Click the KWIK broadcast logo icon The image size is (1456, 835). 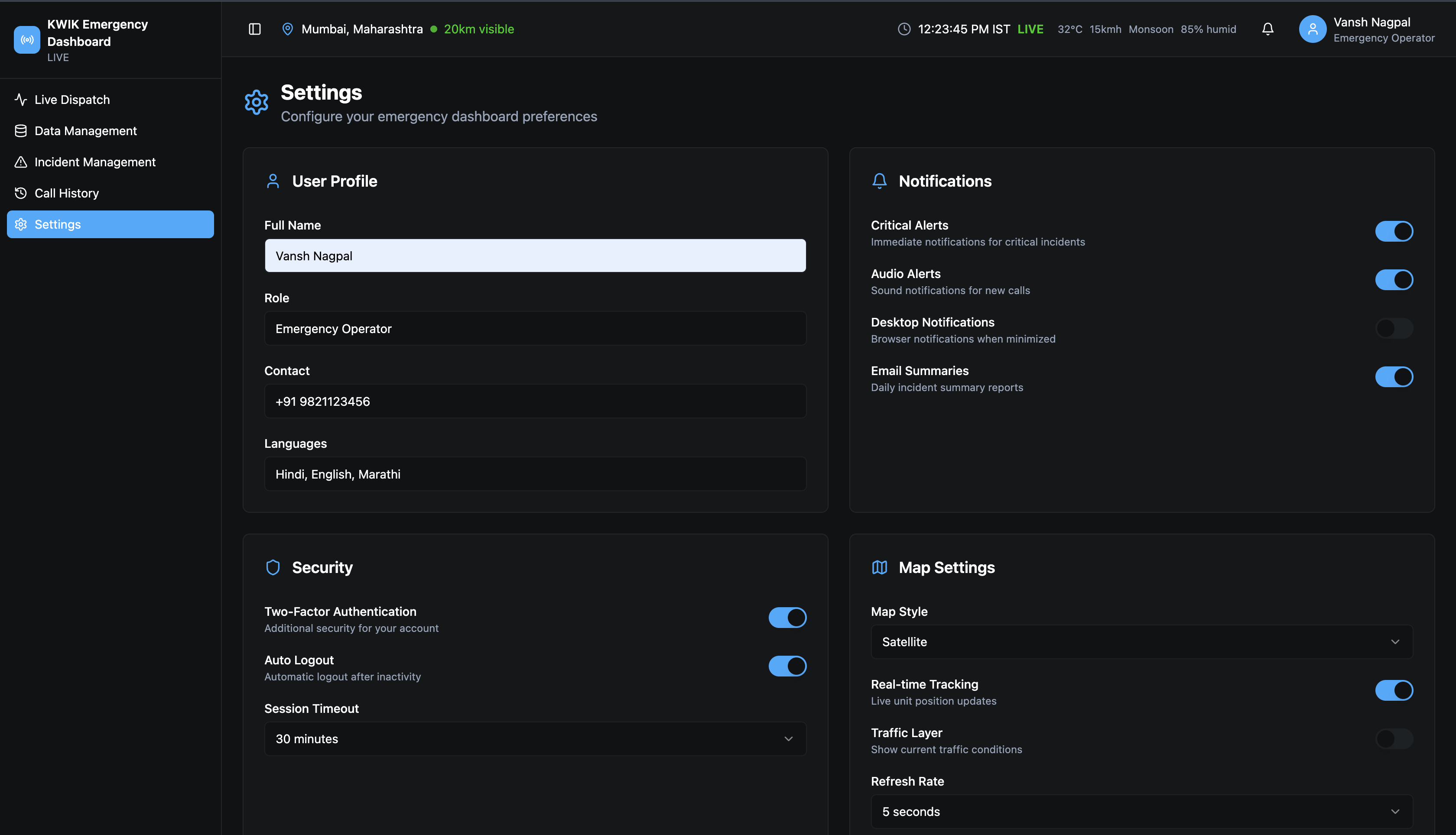pyautogui.click(x=27, y=39)
